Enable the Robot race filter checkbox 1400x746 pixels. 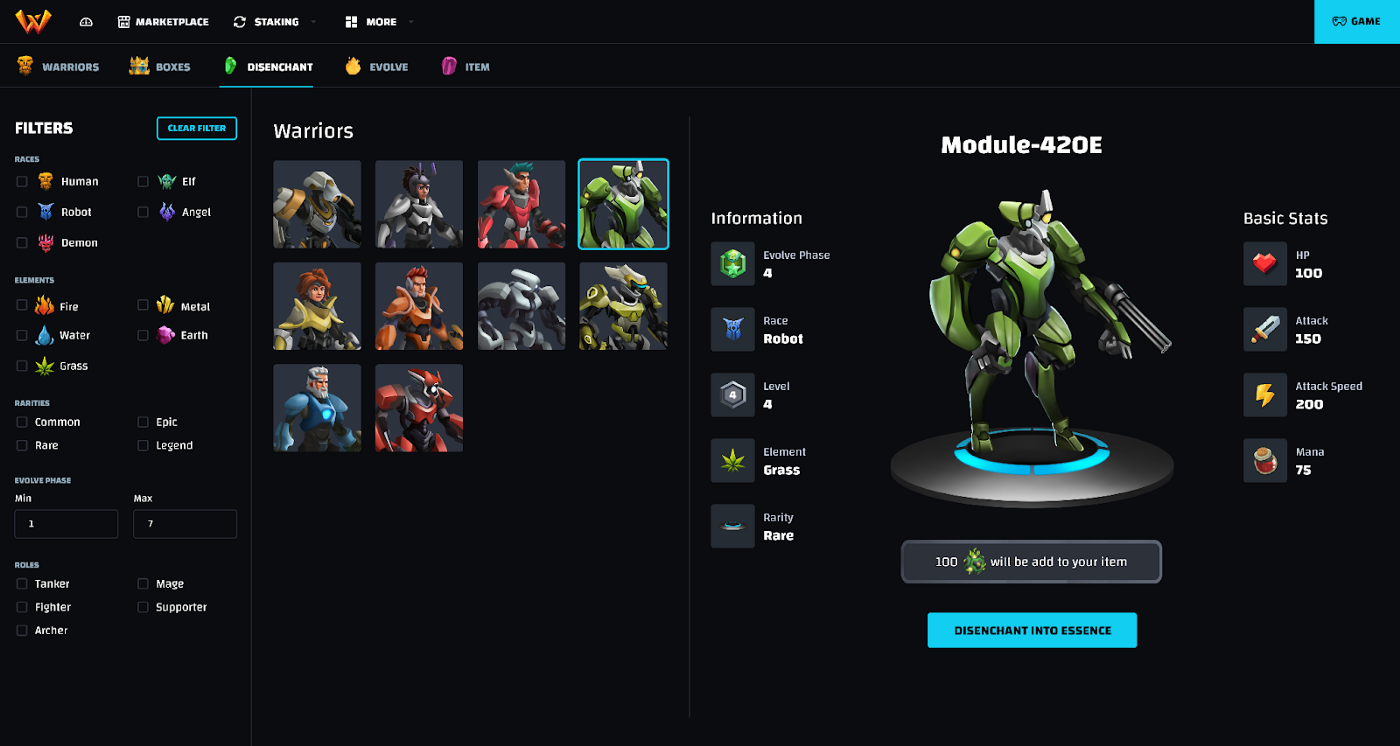(22, 212)
